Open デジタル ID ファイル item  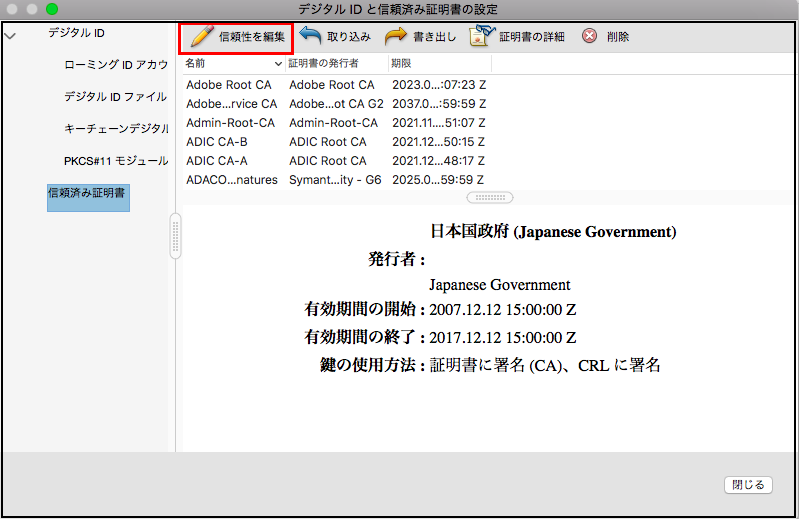(x=116, y=97)
